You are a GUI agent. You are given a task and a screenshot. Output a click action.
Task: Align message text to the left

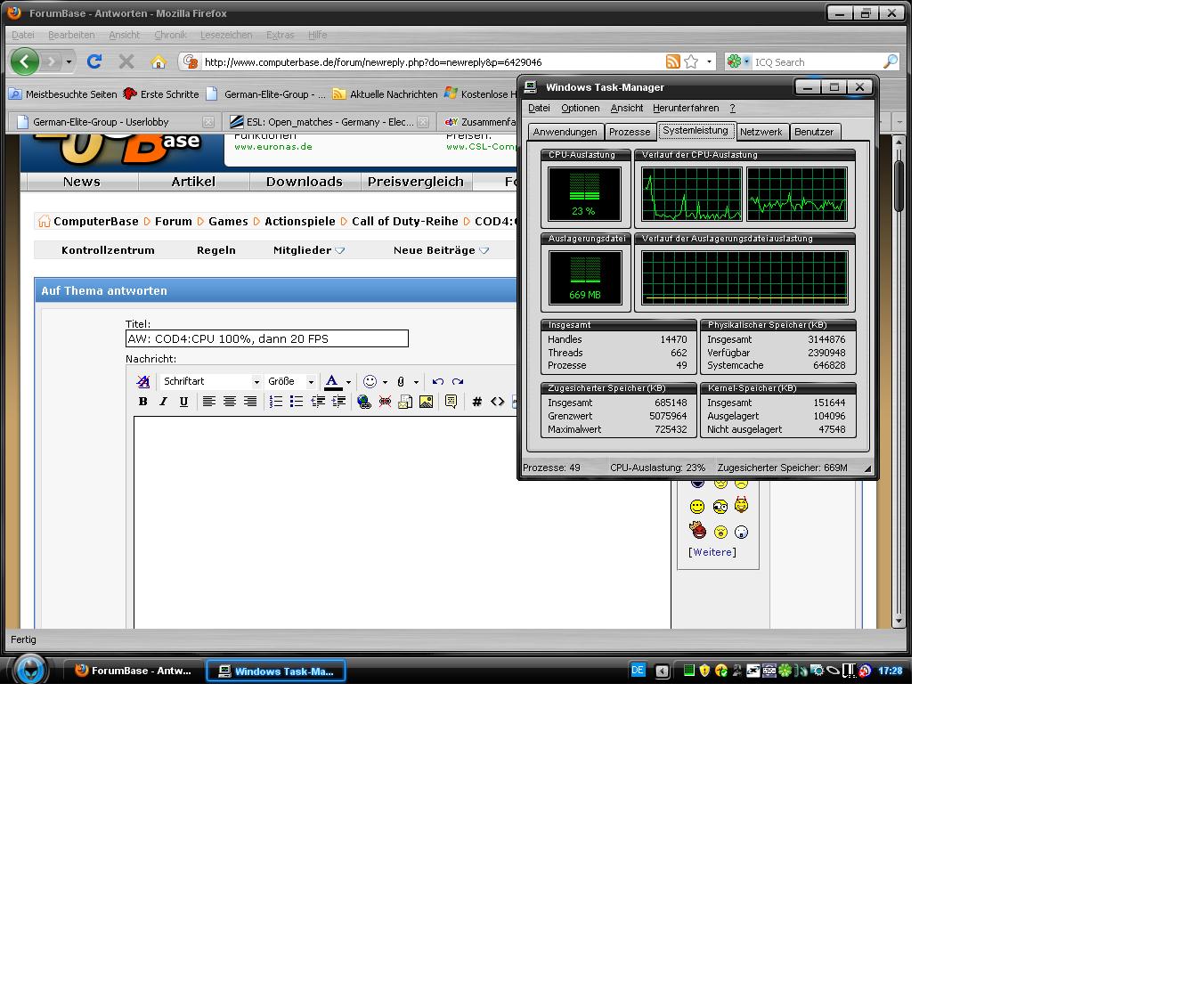[209, 402]
